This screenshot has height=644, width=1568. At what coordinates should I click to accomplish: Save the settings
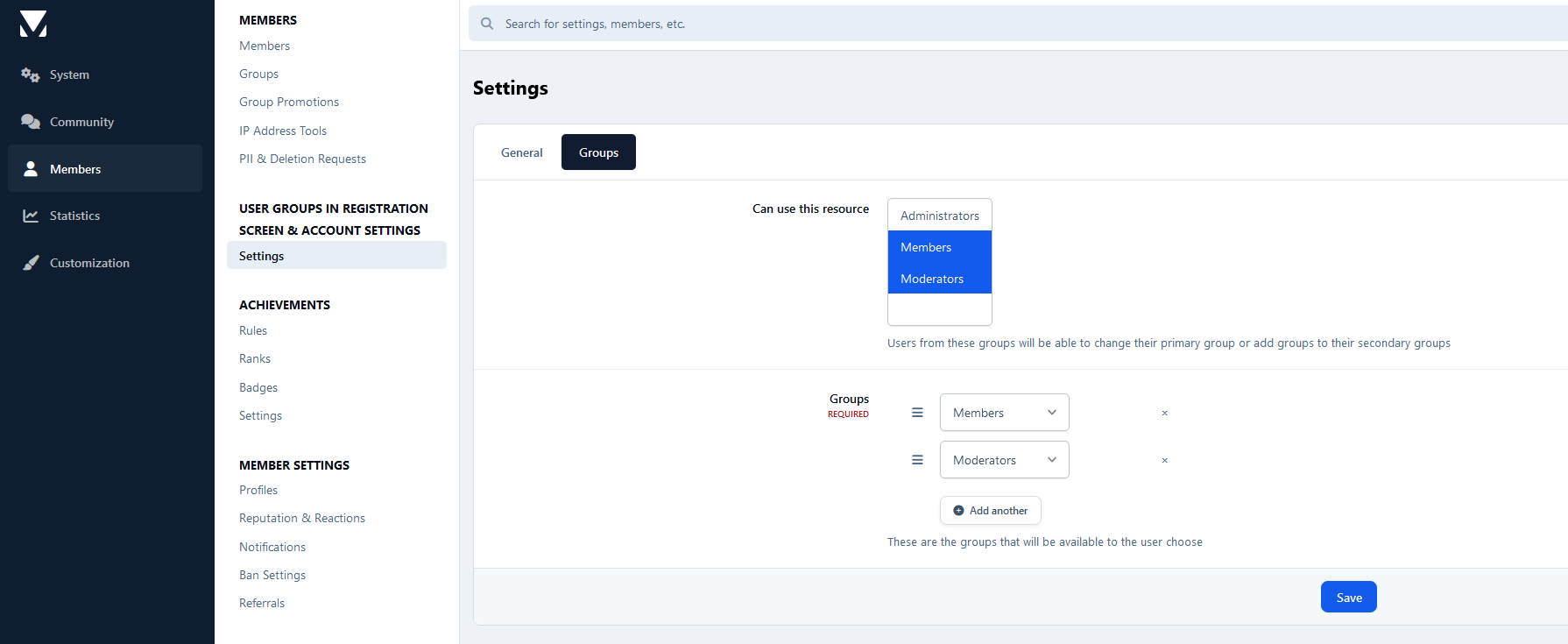coord(1348,598)
